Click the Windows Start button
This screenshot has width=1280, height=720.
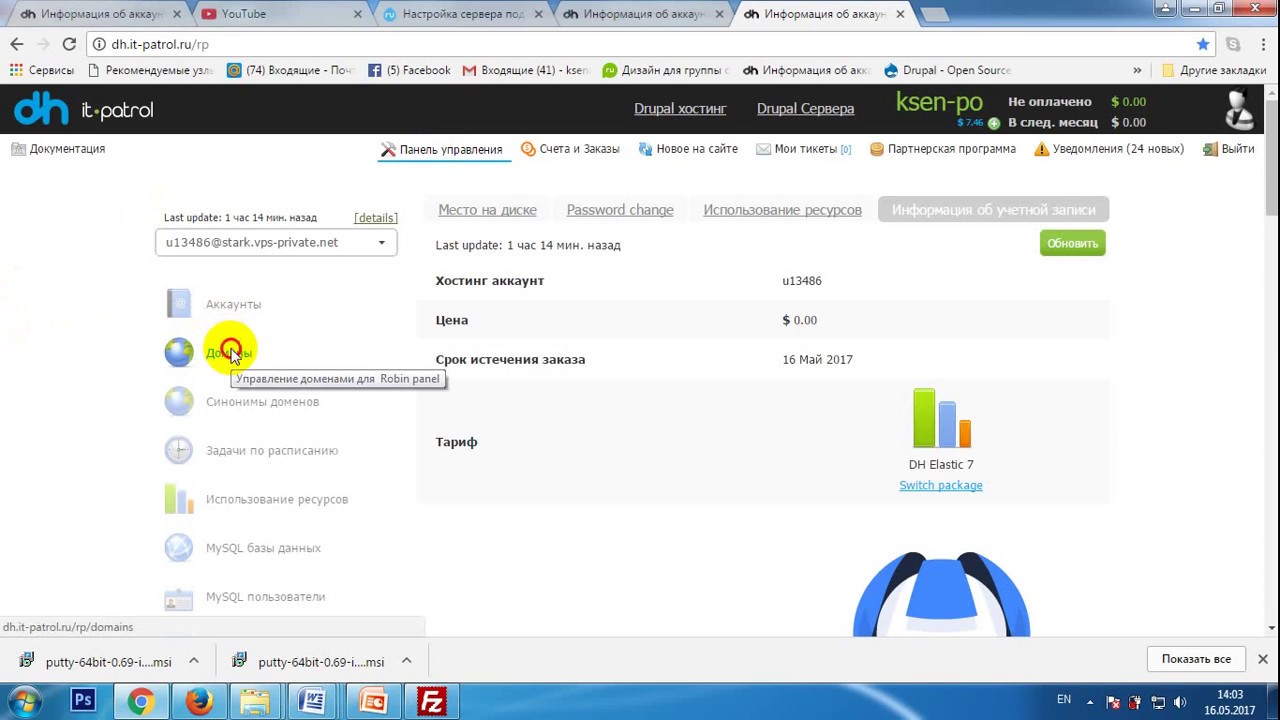(x=24, y=702)
